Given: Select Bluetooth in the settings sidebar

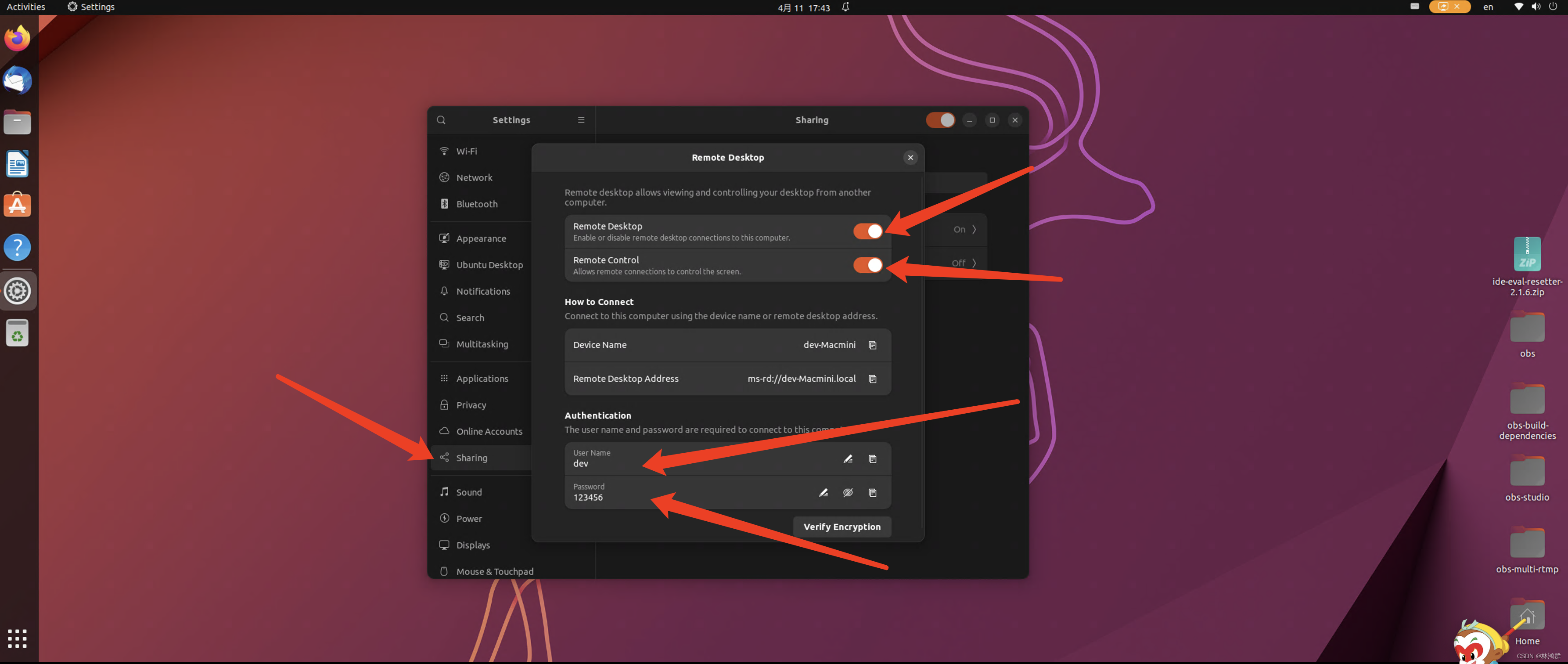Looking at the screenshot, I should pyautogui.click(x=476, y=203).
